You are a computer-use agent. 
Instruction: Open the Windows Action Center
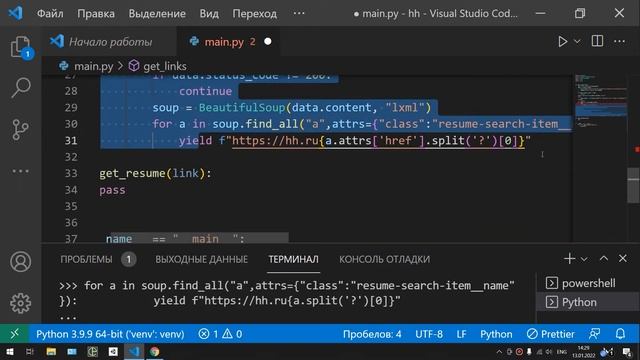(627, 352)
